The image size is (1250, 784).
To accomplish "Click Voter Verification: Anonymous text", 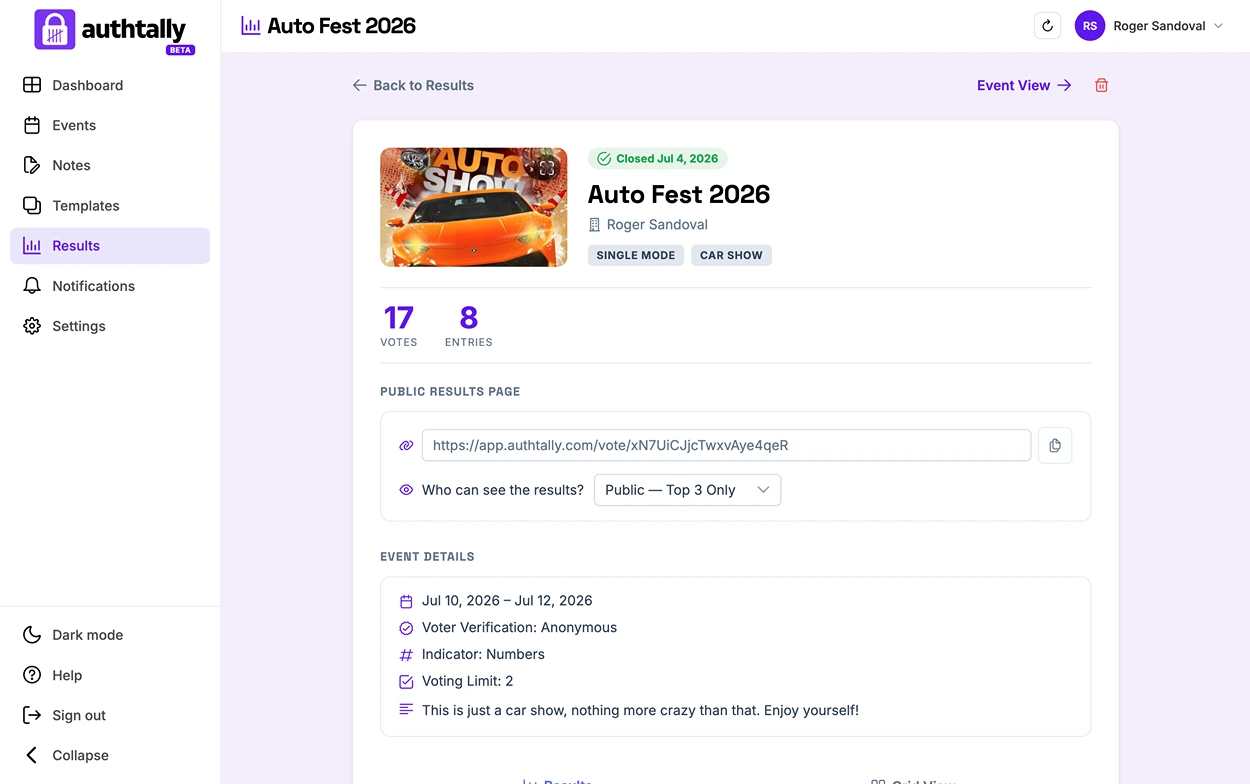I will point(519,628).
